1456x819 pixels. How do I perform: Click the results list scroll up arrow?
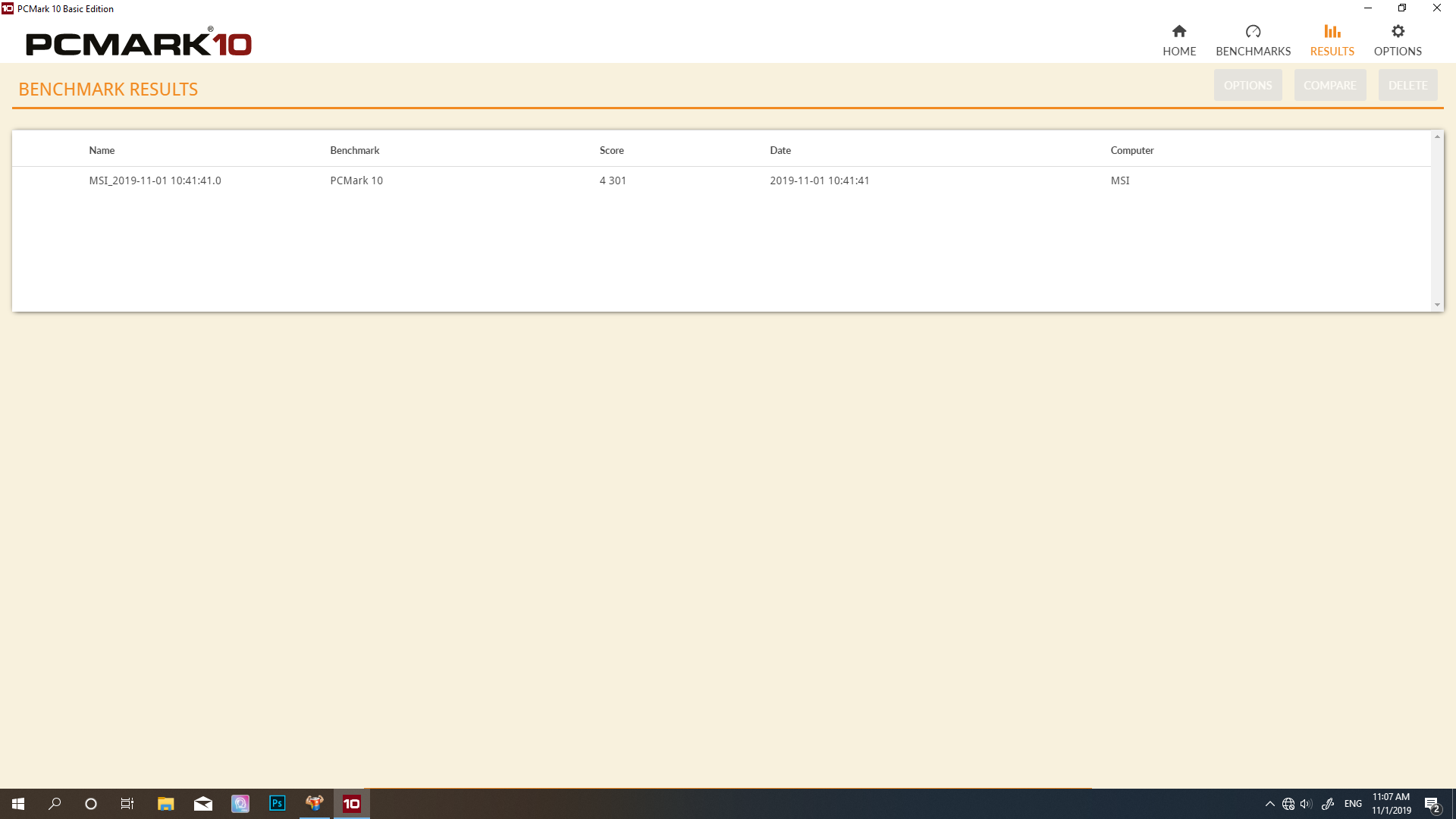(x=1437, y=136)
